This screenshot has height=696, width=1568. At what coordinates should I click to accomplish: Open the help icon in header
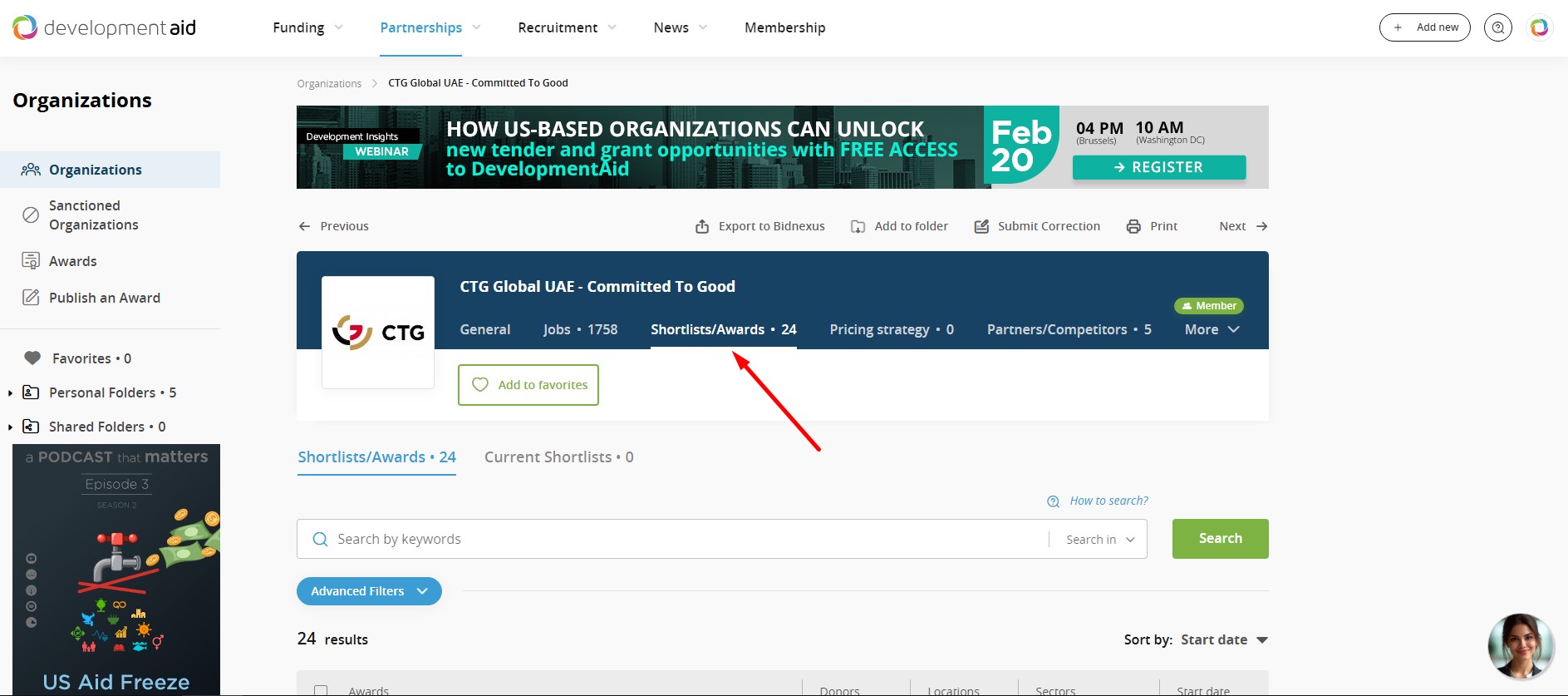[x=1497, y=27]
